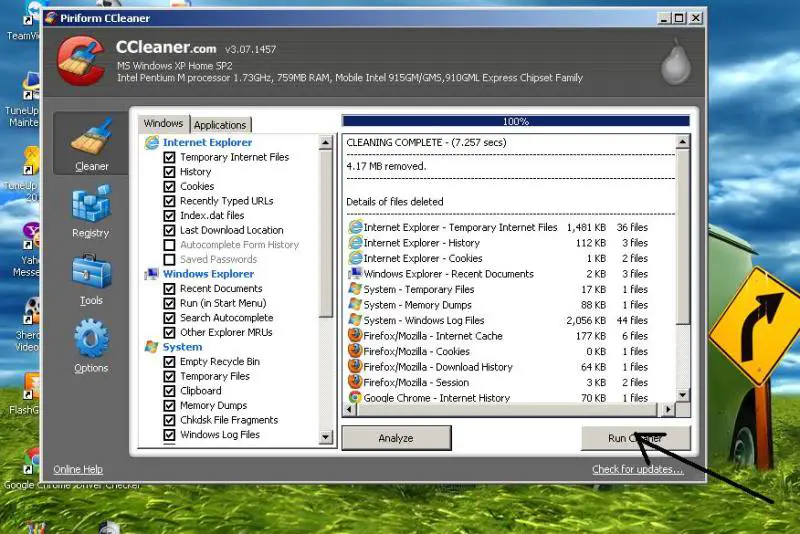
Task: Enable Autocomplete Form History checkbox
Action: click(169, 245)
